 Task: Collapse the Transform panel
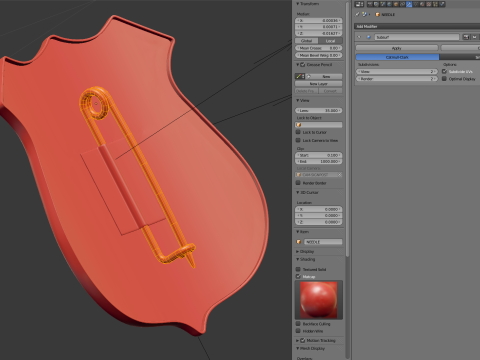298,4
